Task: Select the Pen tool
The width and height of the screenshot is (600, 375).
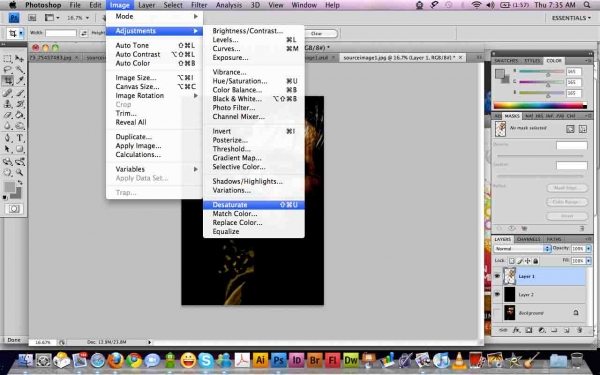Action: coord(7,138)
